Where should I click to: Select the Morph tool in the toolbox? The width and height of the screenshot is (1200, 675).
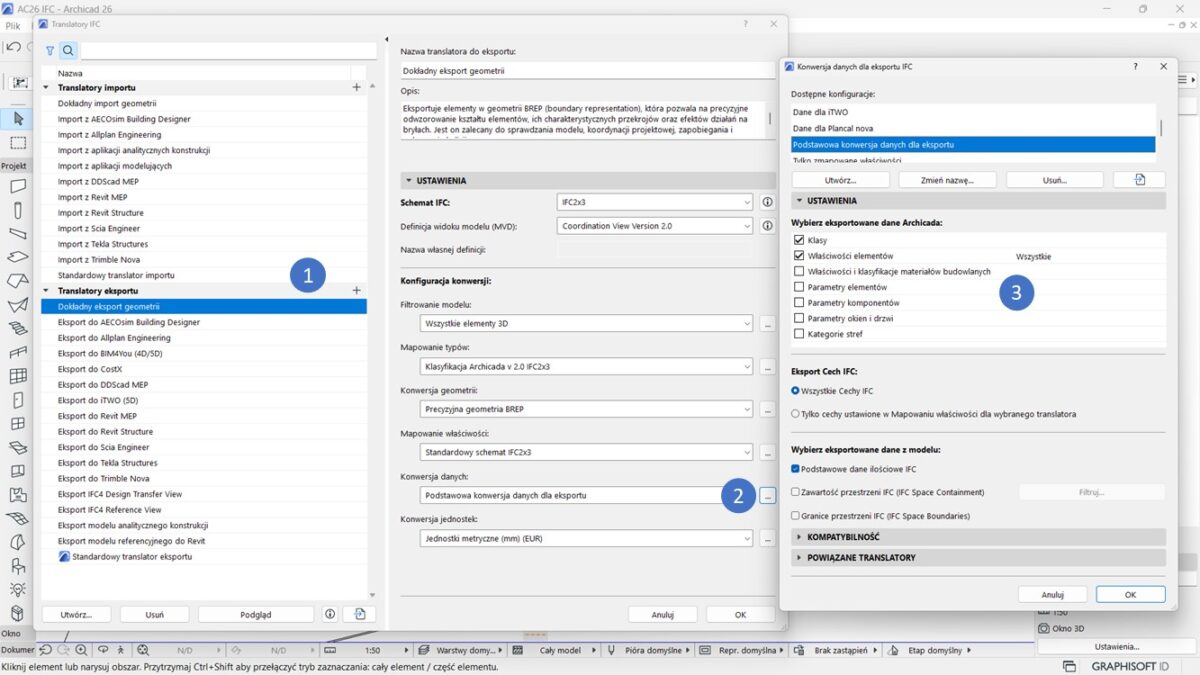pyautogui.click(x=18, y=542)
